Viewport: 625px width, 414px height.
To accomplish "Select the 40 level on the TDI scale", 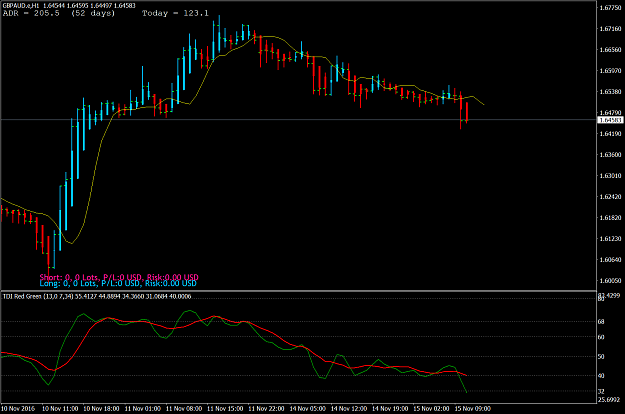I will [x=601, y=376].
